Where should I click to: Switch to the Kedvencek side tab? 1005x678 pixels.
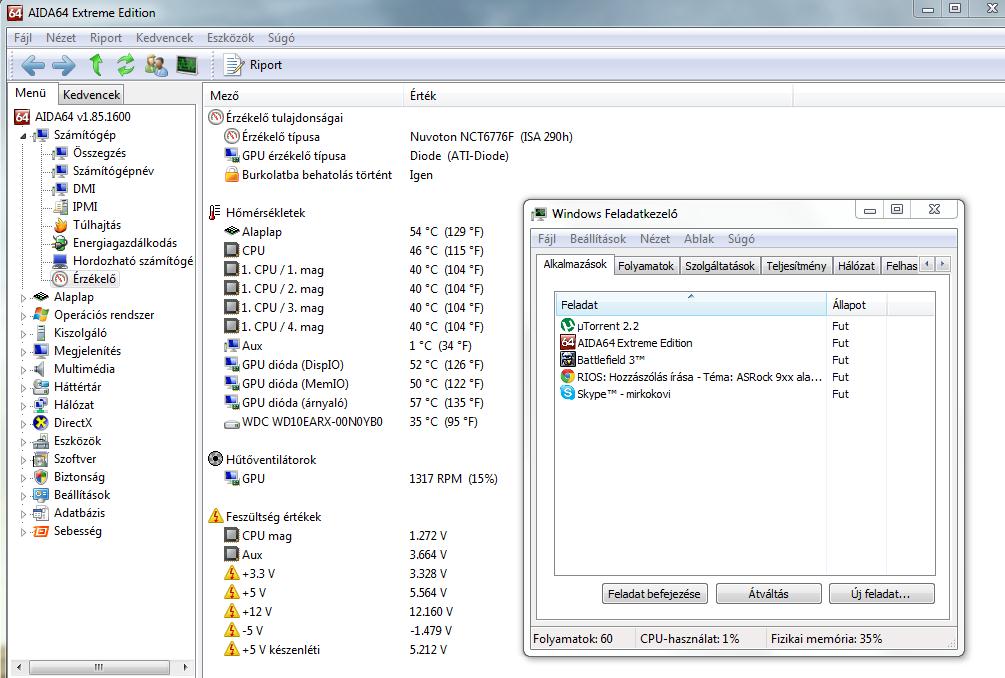pos(92,95)
